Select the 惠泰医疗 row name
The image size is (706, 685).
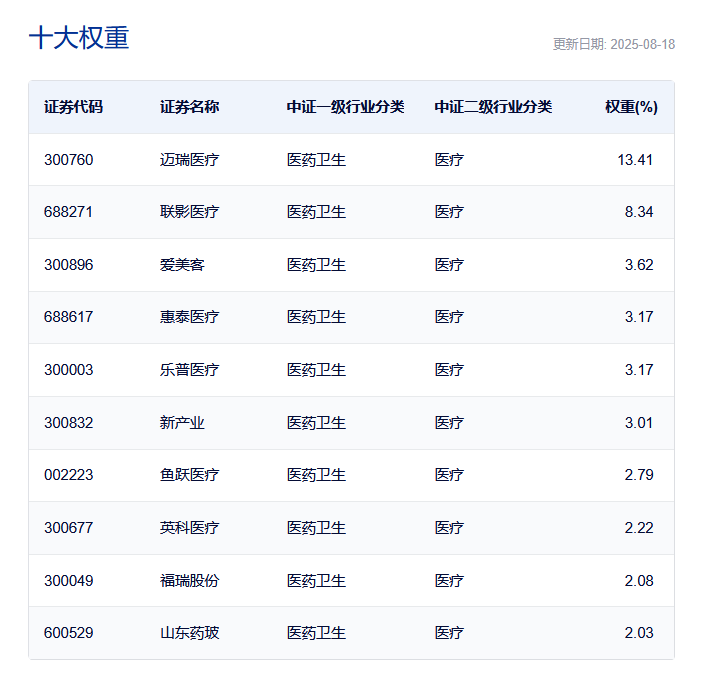[189, 317]
